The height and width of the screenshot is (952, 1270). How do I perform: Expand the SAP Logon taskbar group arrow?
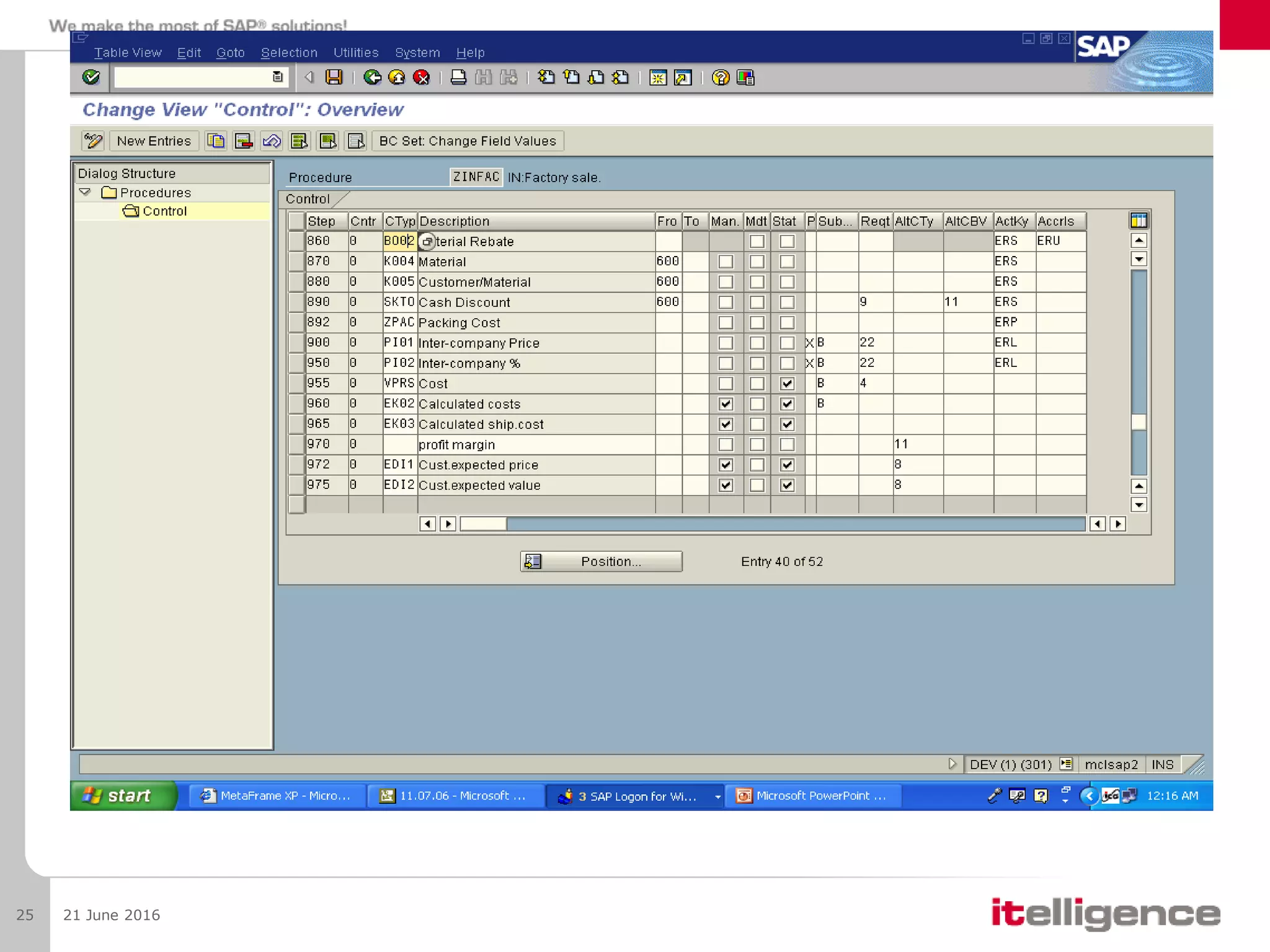coord(717,796)
